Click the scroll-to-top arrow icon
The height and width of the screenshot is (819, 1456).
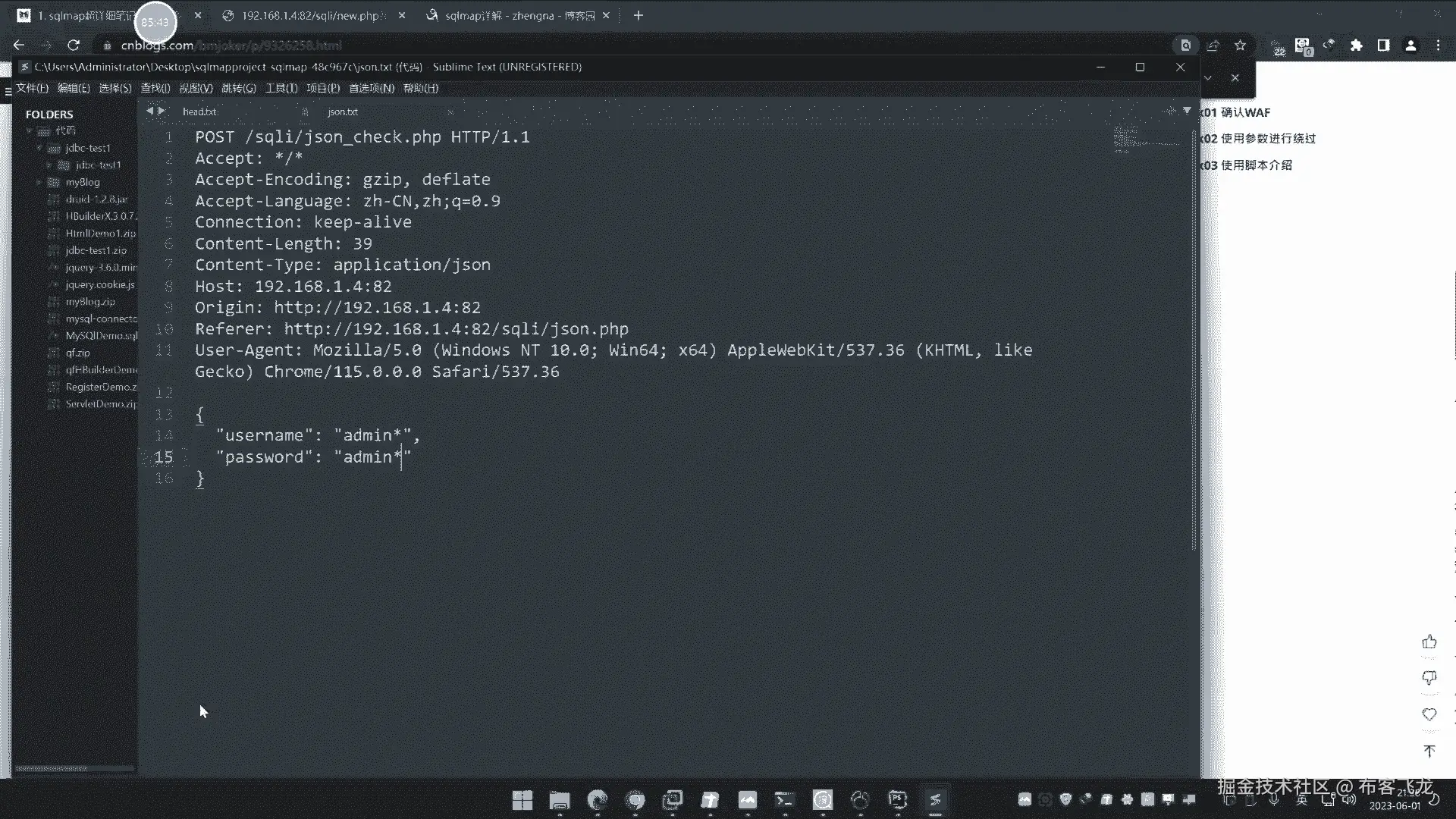pyautogui.click(x=1429, y=751)
